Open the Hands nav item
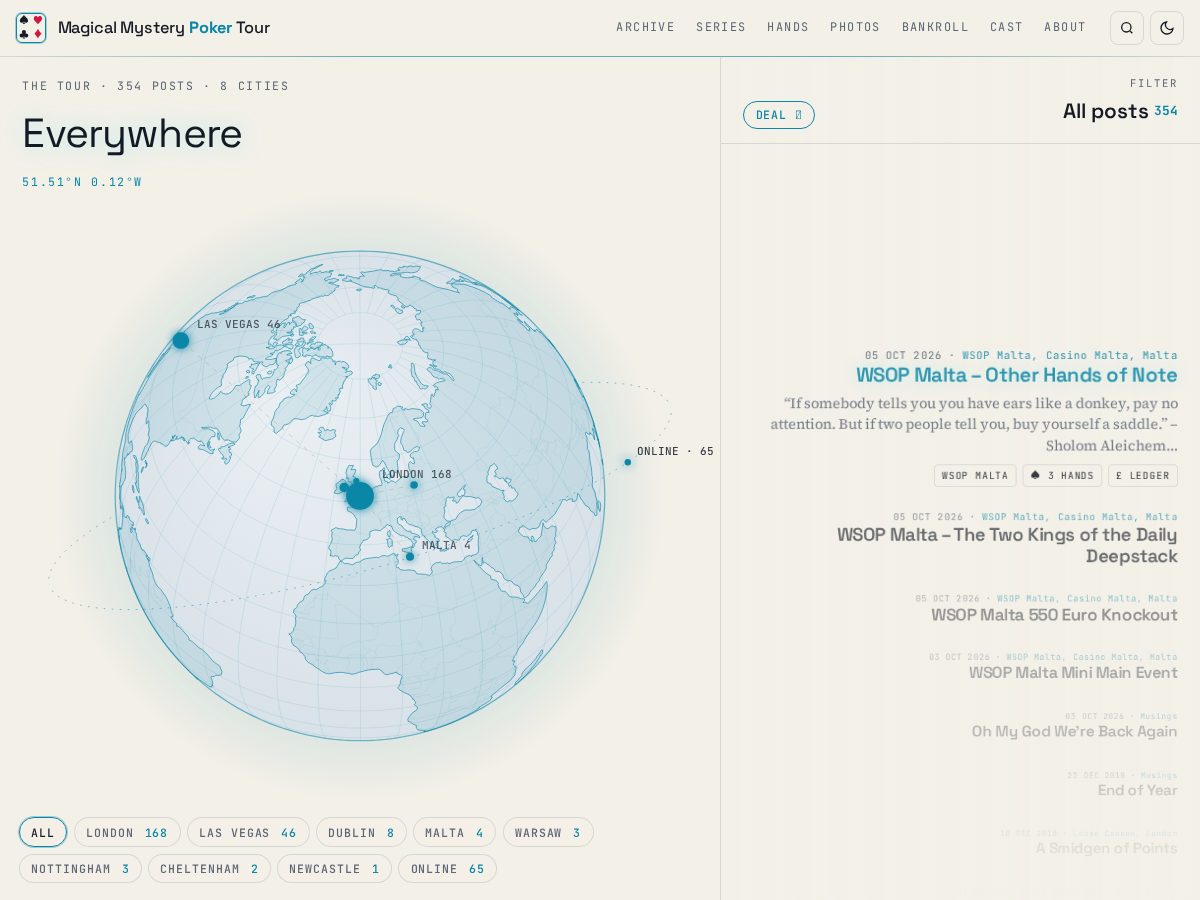The image size is (1200, 900). click(788, 28)
